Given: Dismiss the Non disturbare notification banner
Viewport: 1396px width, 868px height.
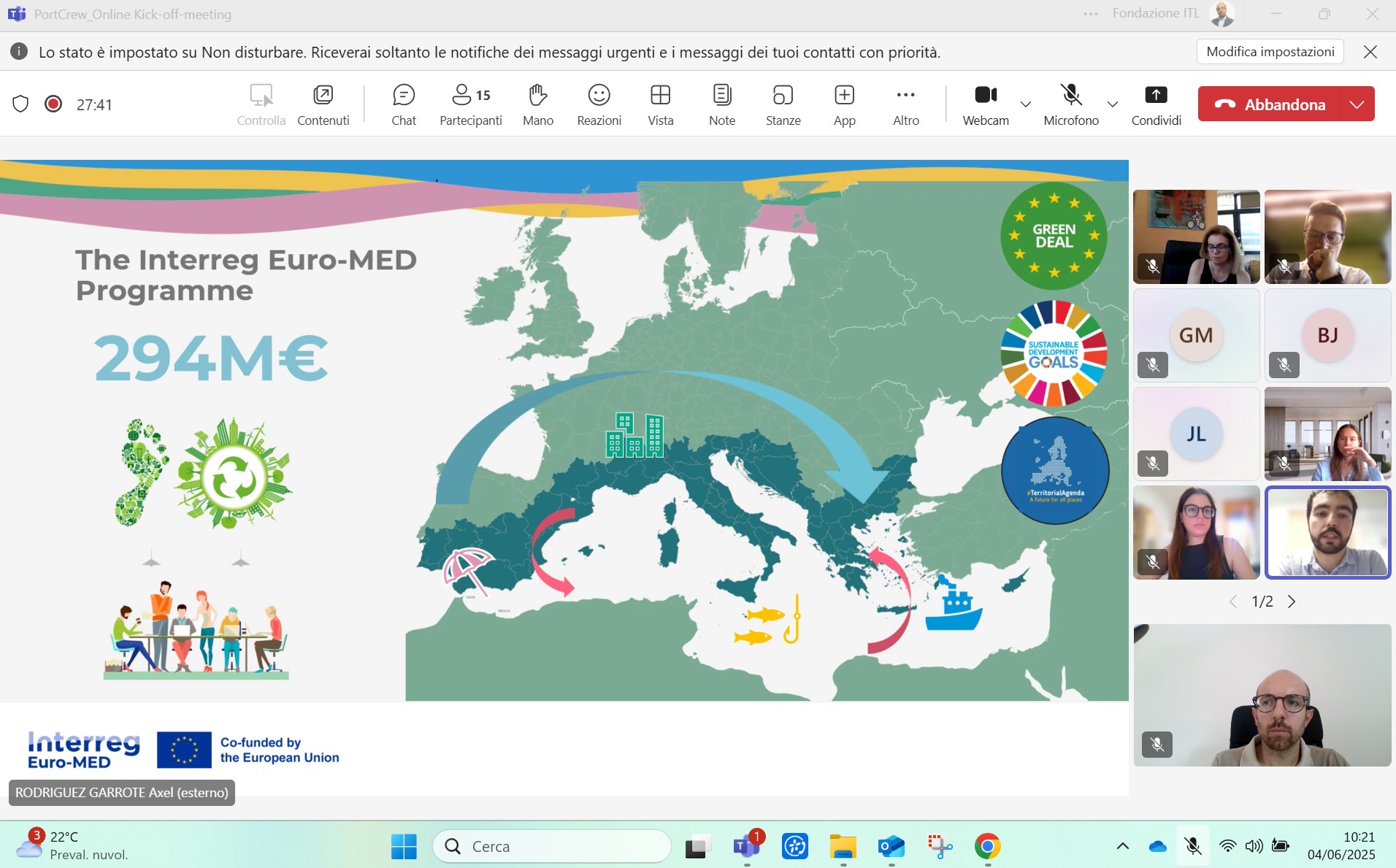Looking at the screenshot, I should tap(1370, 52).
